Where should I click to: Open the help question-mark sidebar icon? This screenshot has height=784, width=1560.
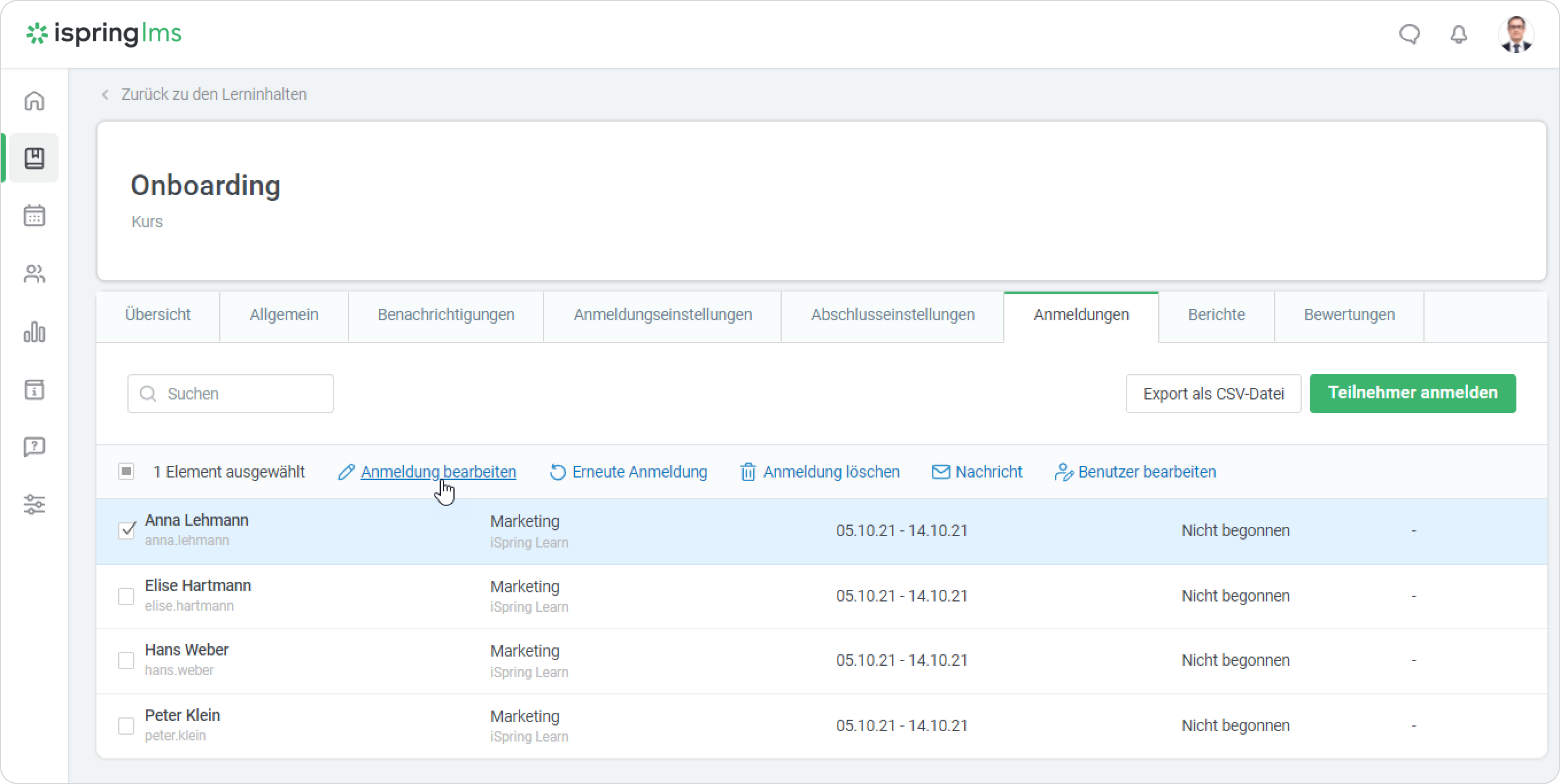(x=34, y=447)
